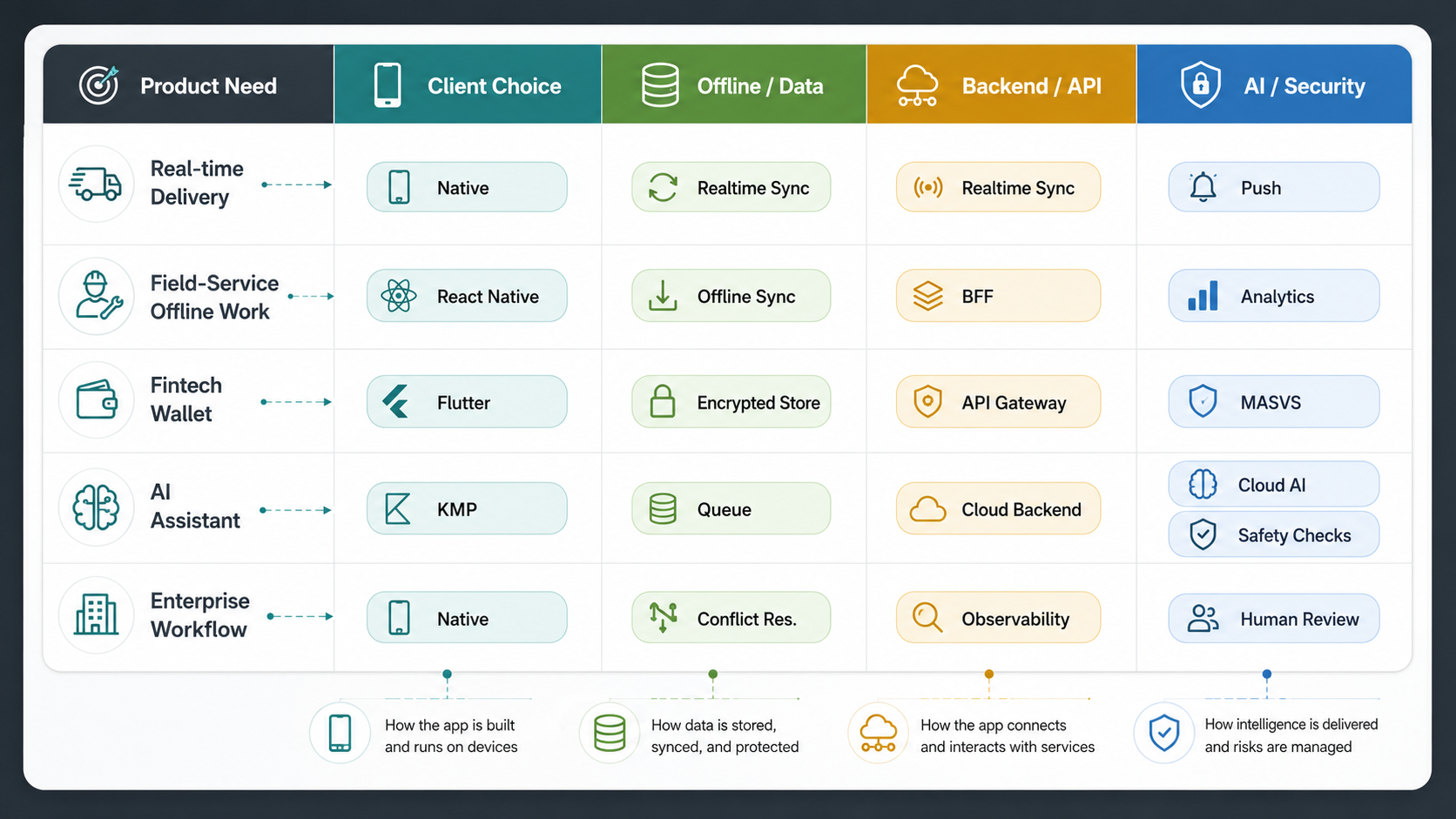Click the shield lock icon in AI / Security header
The width and height of the screenshot is (1456, 819).
click(1200, 85)
